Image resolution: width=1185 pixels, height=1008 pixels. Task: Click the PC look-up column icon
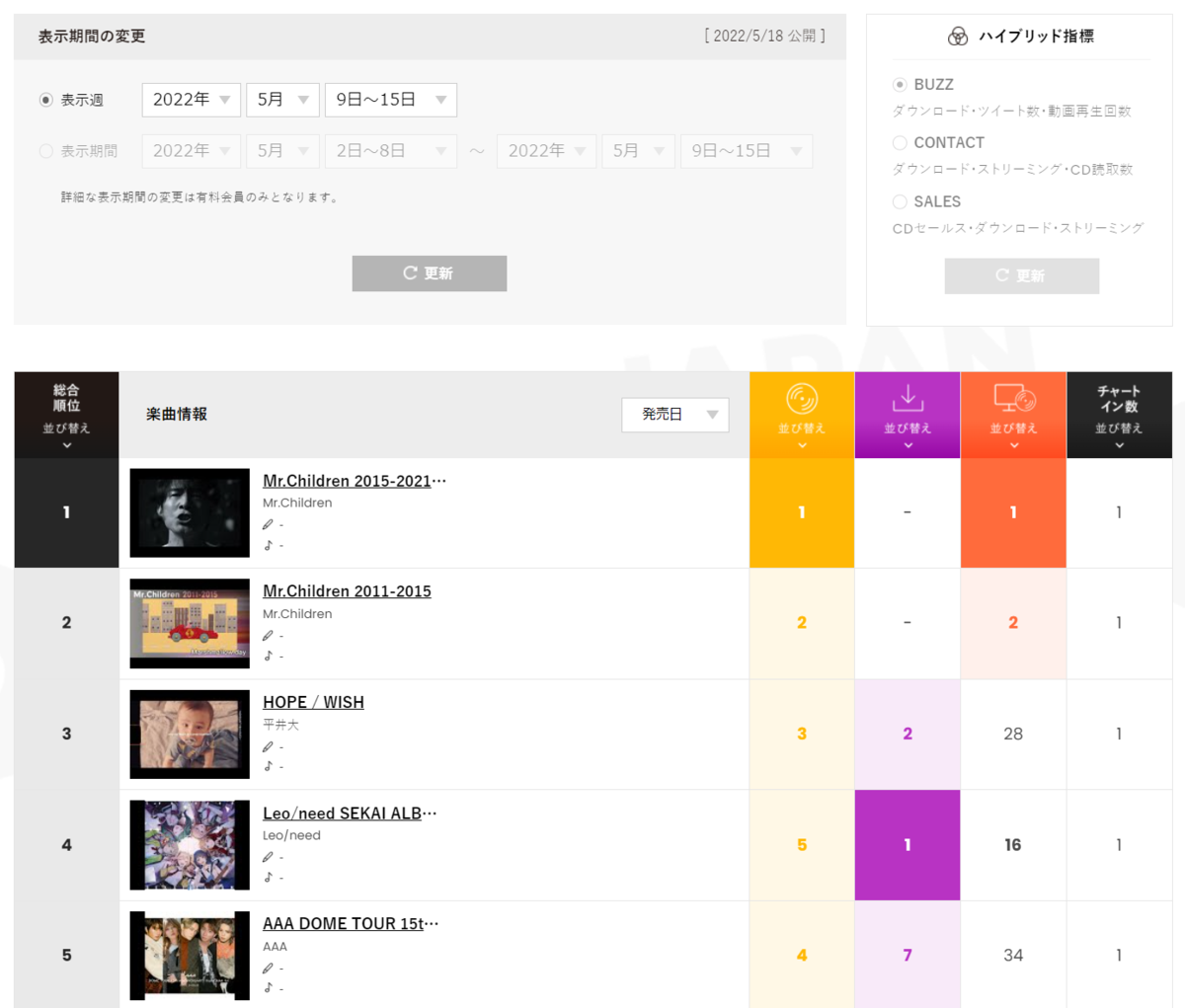point(1014,397)
